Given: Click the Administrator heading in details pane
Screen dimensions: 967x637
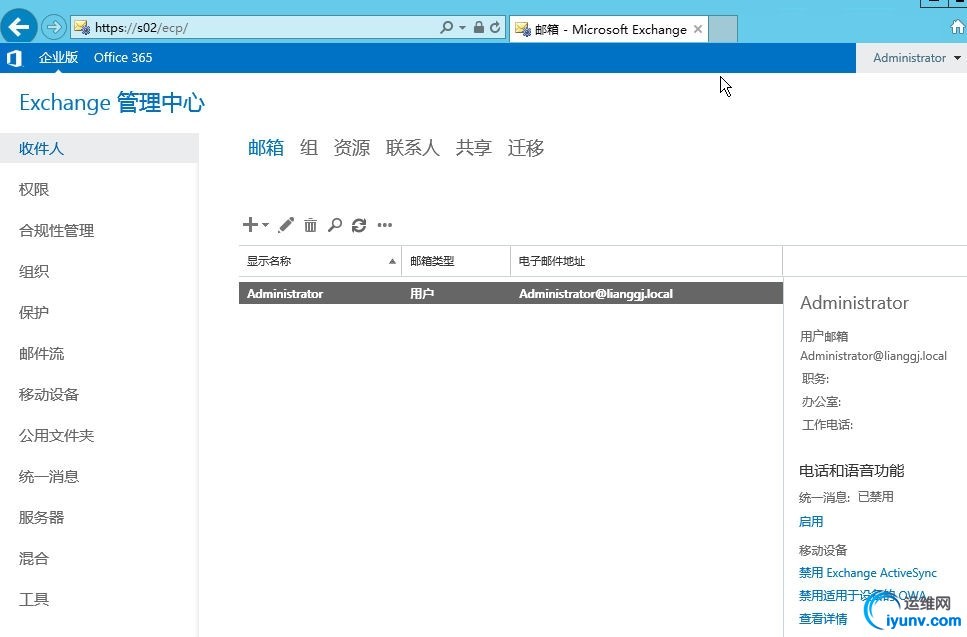Looking at the screenshot, I should click(x=854, y=303).
